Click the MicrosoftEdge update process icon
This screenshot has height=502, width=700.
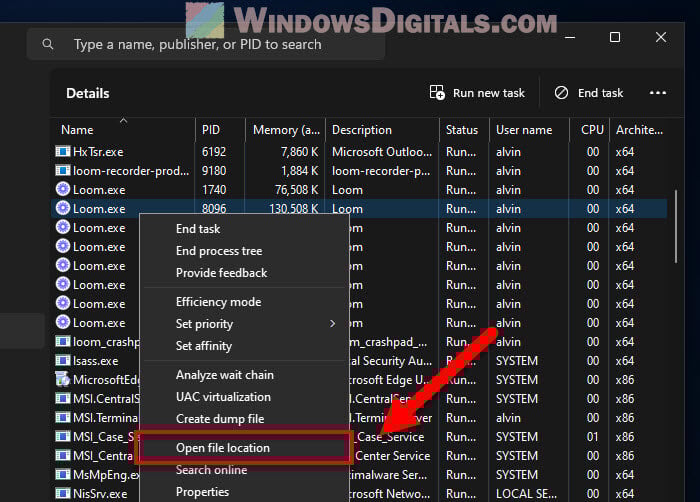62,379
